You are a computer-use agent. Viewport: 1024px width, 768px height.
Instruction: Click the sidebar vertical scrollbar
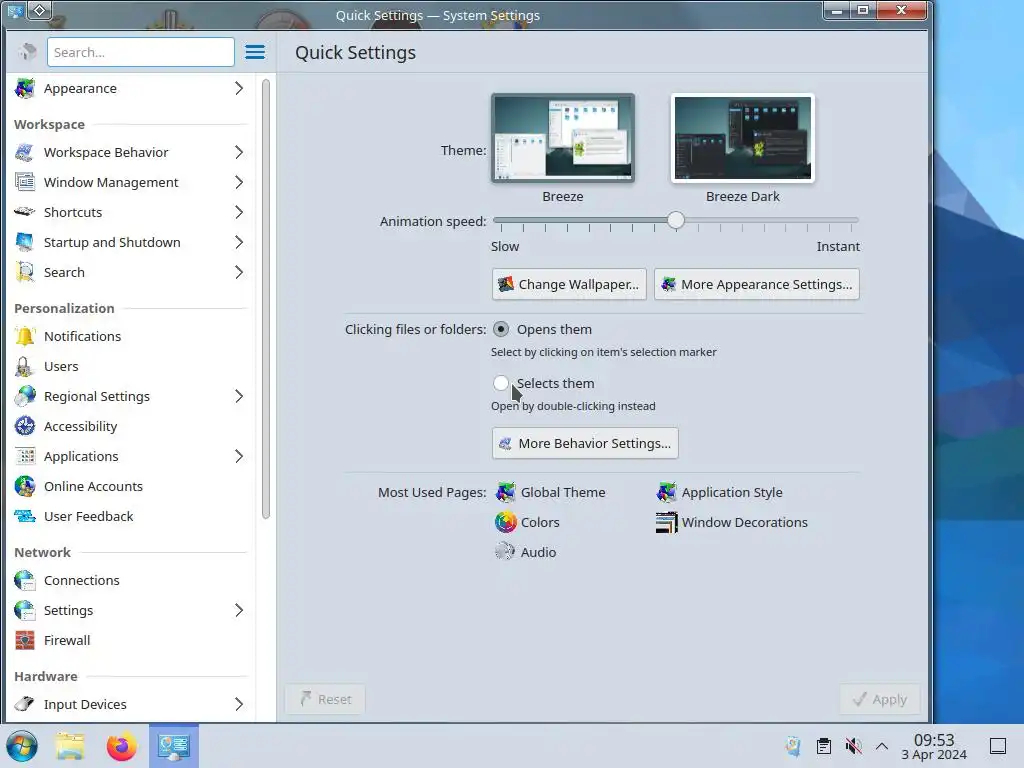click(266, 299)
